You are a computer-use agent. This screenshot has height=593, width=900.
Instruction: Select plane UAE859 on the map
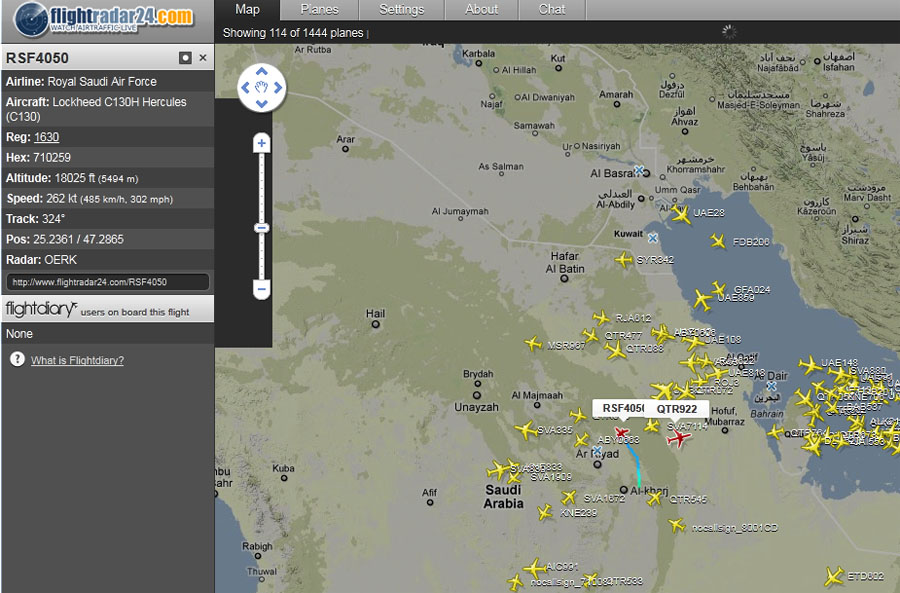coord(703,300)
